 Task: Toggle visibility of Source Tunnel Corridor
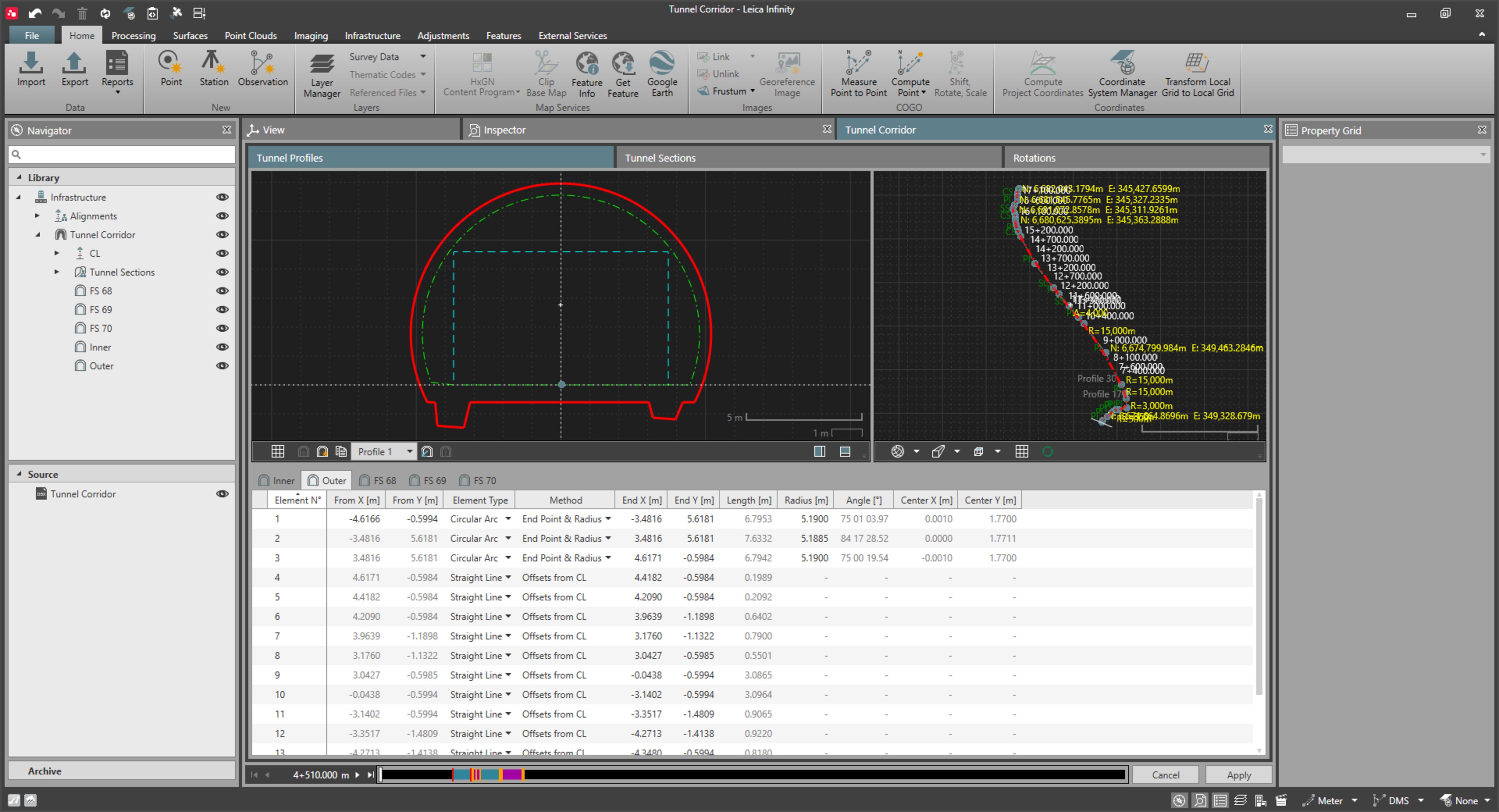(x=222, y=494)
